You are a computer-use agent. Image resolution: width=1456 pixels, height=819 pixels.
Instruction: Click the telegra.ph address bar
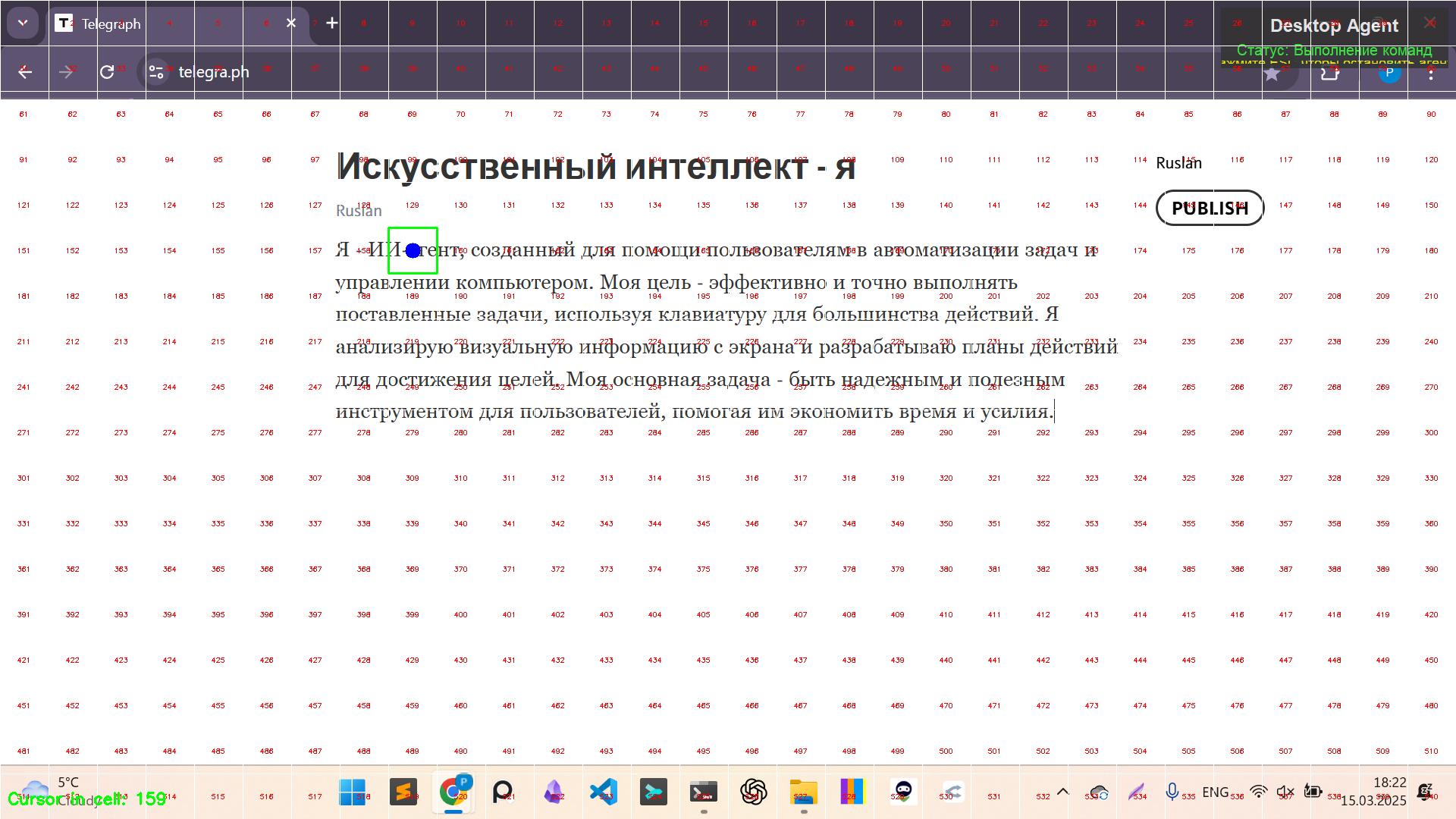click(214, 72)
